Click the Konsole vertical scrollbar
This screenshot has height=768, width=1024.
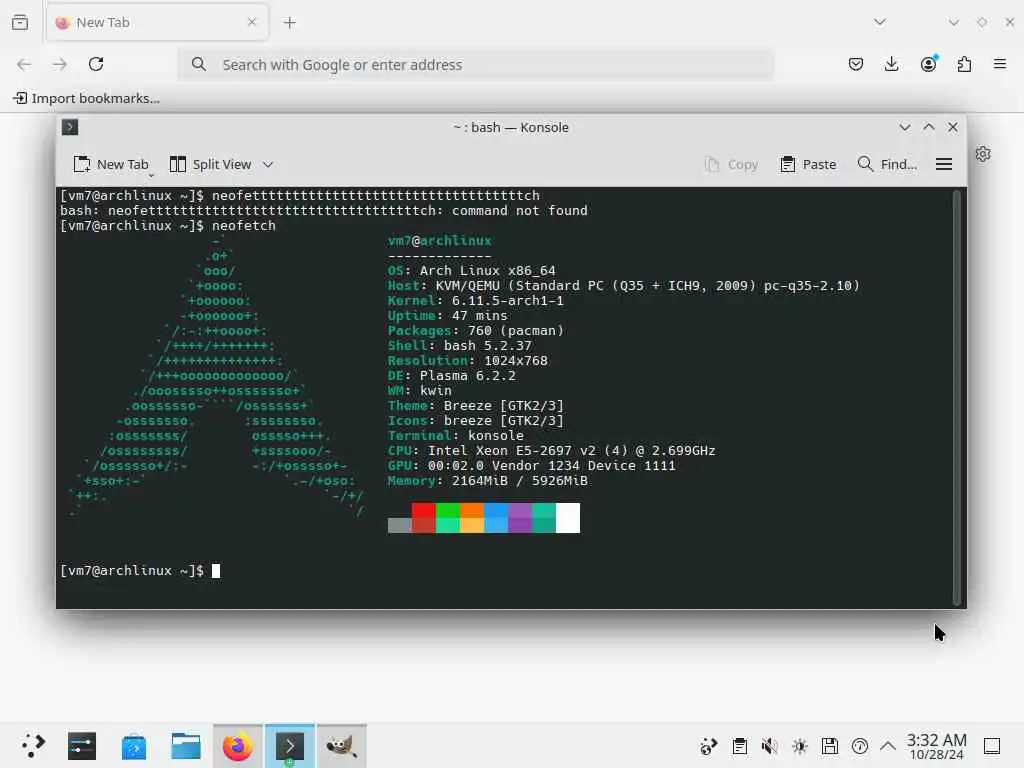pos(957,398)
